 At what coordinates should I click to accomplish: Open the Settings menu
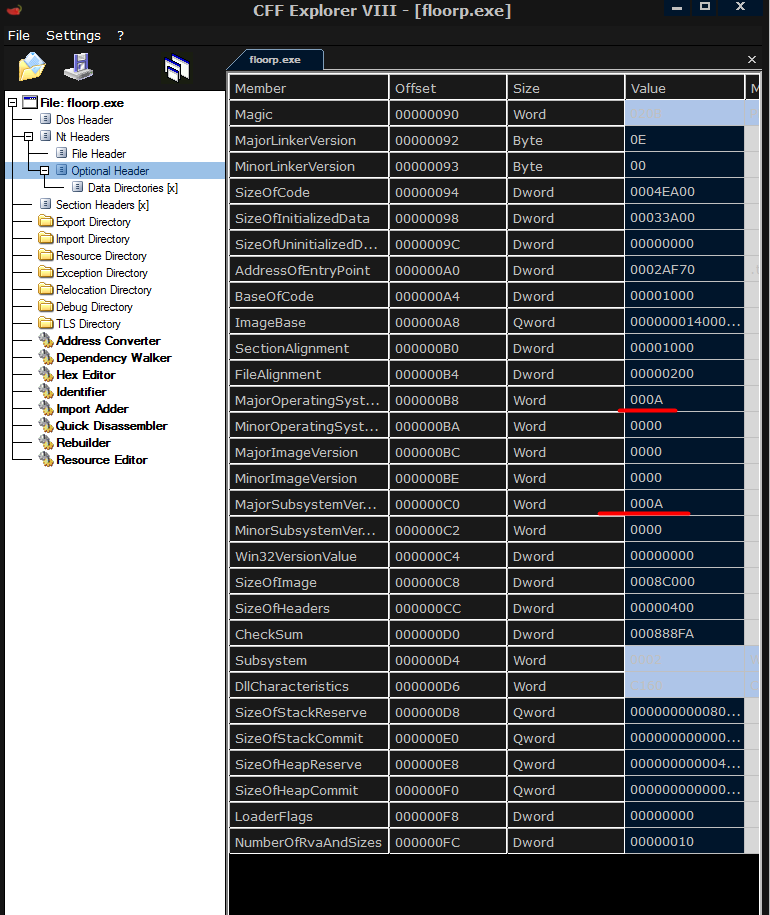74,36
